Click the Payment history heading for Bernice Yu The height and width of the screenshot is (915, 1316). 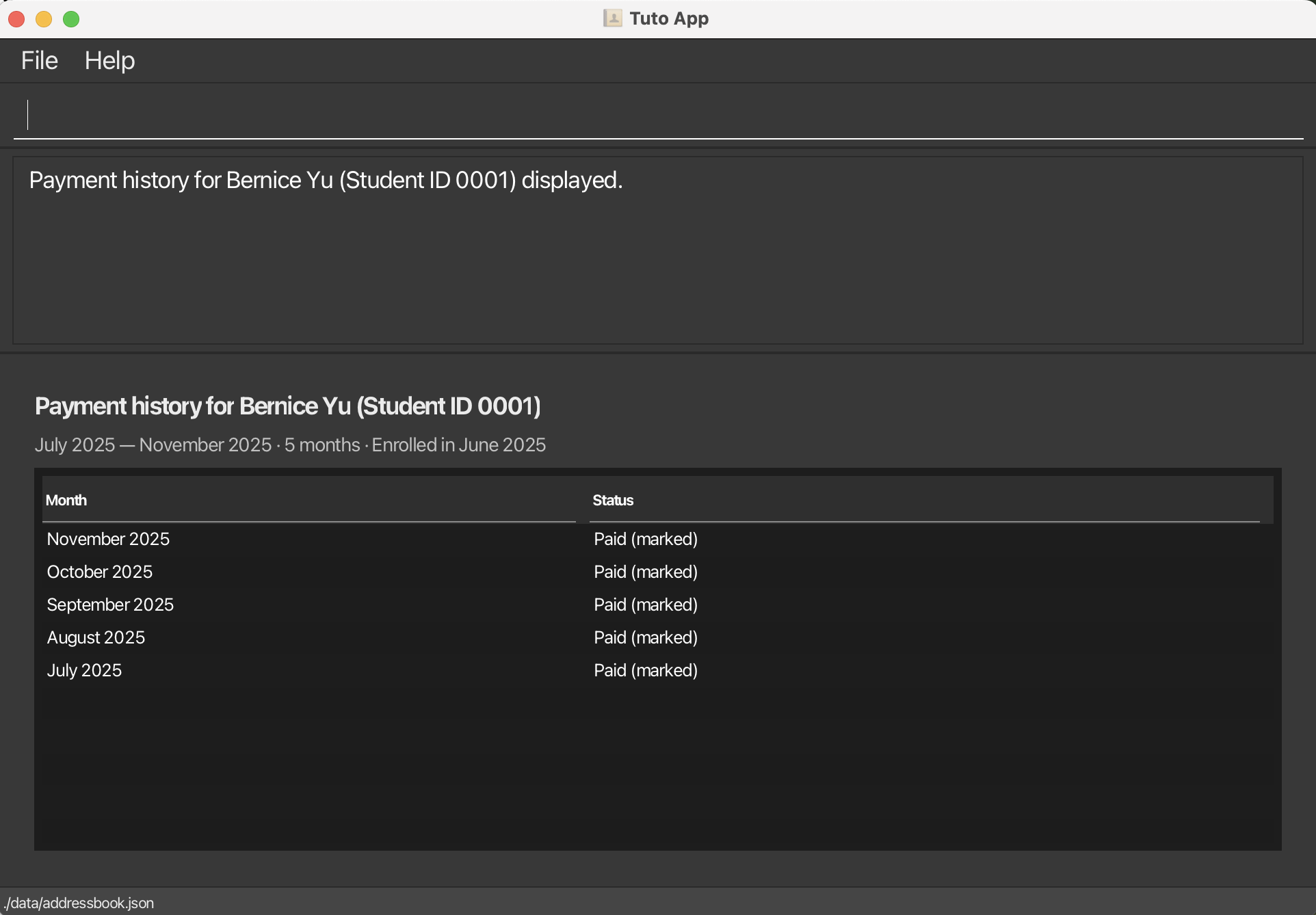click(x=287, y=406)
